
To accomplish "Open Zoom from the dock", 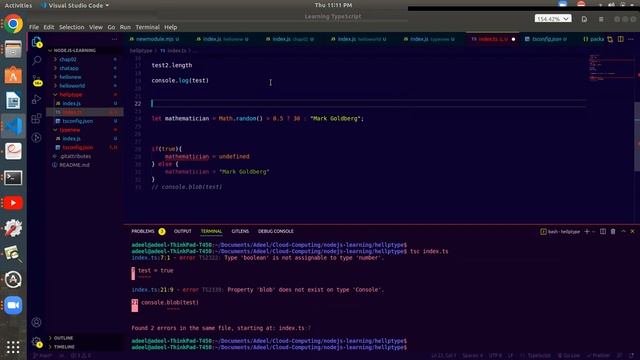I will [13, 305].
